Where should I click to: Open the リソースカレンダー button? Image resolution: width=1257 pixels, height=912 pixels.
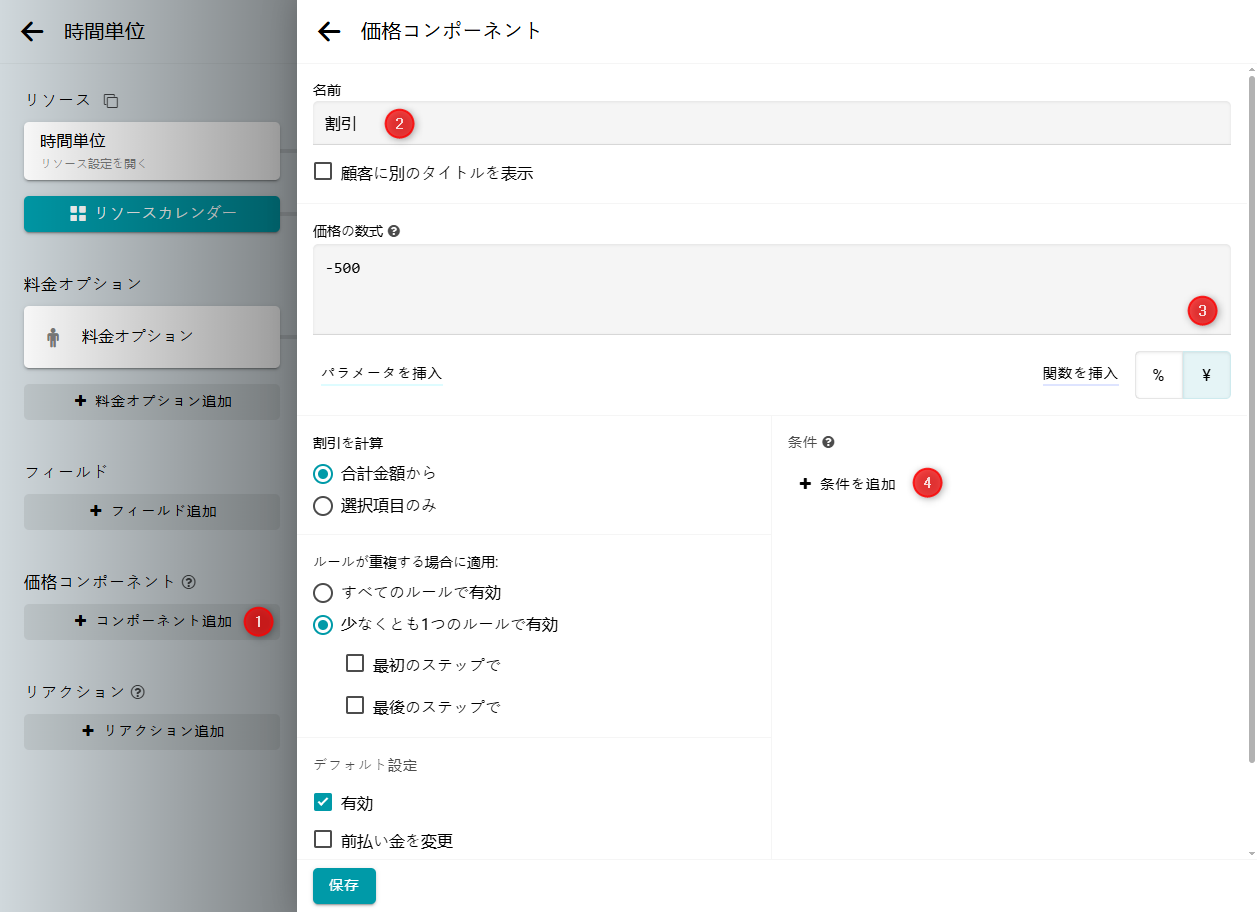[152, 213]
